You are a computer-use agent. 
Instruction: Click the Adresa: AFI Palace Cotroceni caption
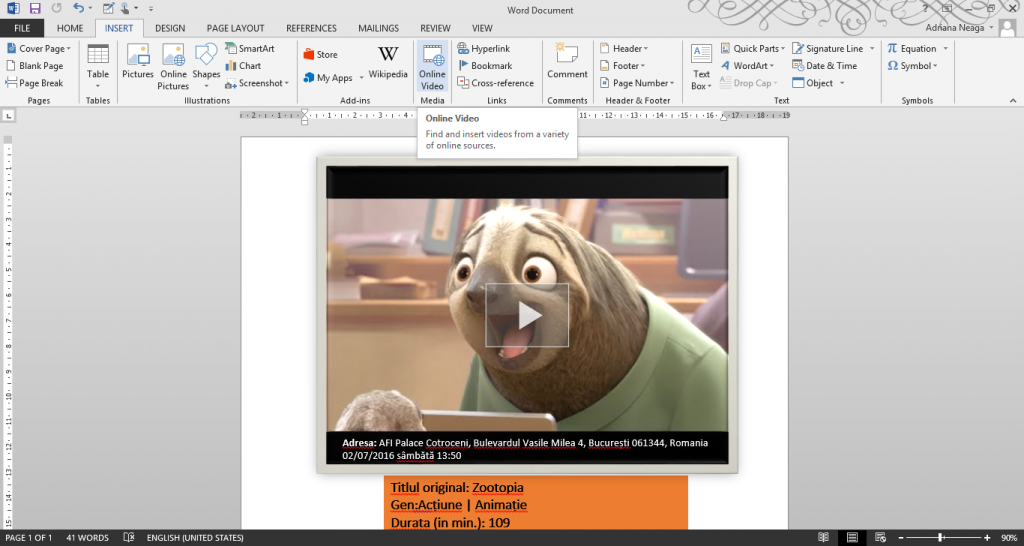coord(525,443)
